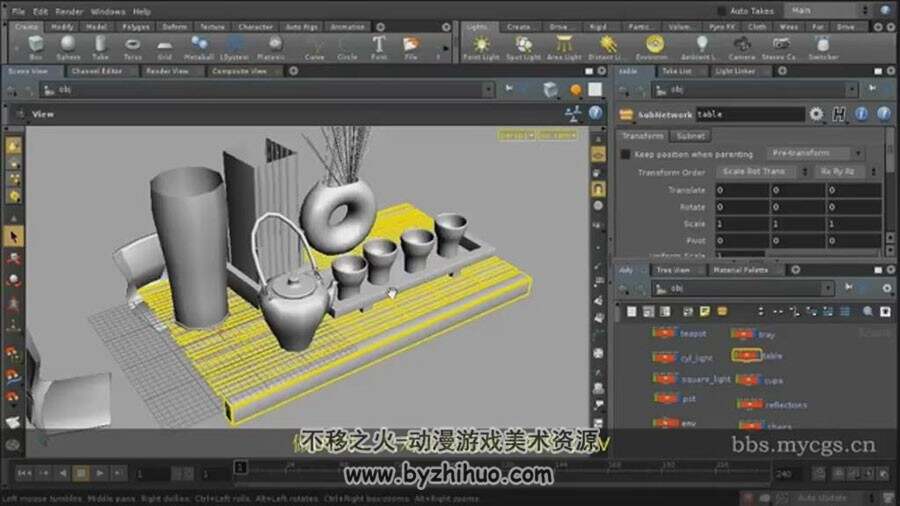This screenshot has height=506, width=900.
Task: Click the sticky note icon in network toolbar
Action: click(x=704, y=312)
